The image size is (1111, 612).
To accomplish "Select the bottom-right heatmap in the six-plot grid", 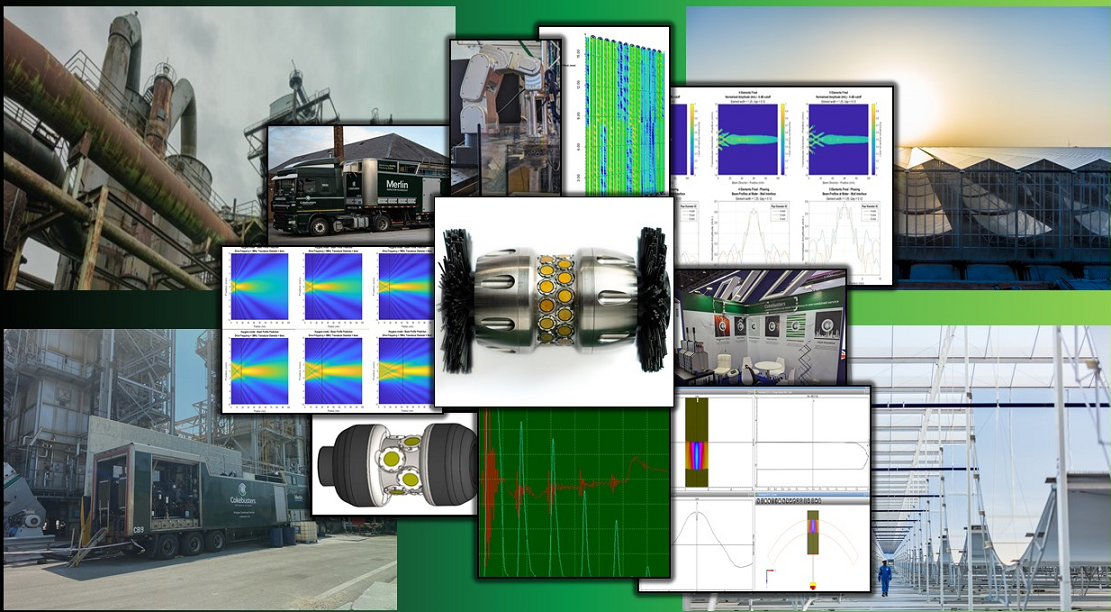I will (x=403, y=370).
